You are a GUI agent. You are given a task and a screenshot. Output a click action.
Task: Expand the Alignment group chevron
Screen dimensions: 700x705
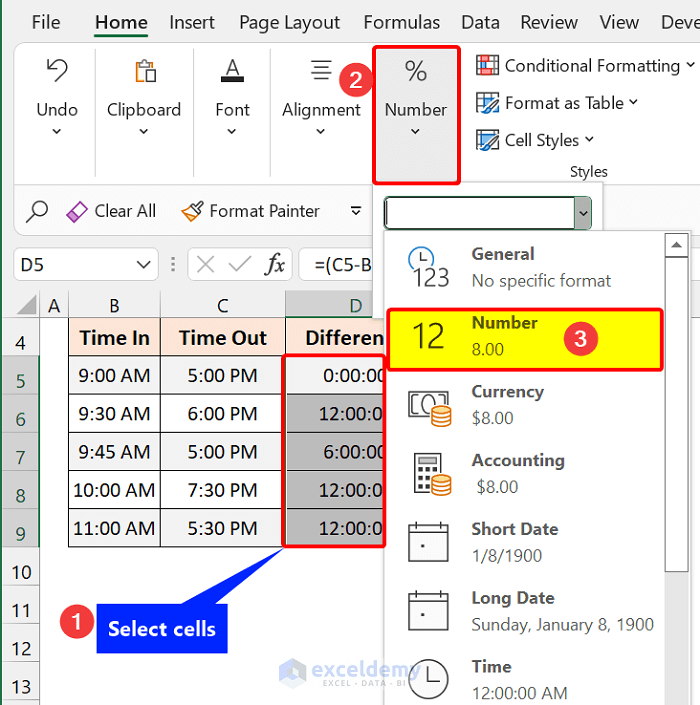click(321, 132)
